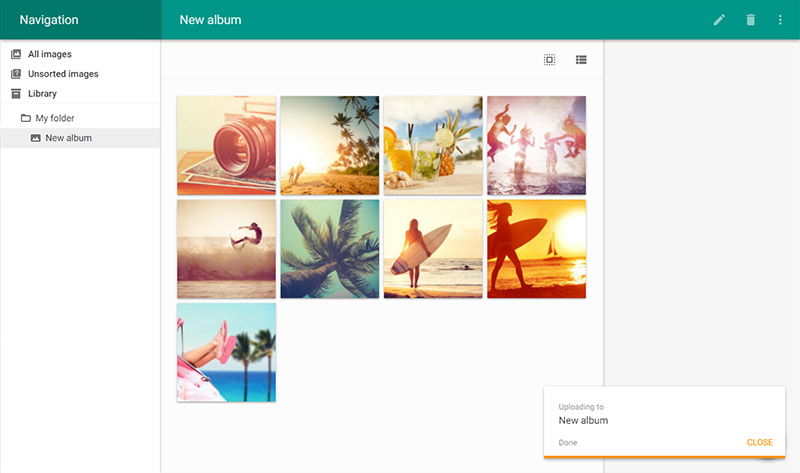Open the couple under palm trees photo

pos(330,145)
